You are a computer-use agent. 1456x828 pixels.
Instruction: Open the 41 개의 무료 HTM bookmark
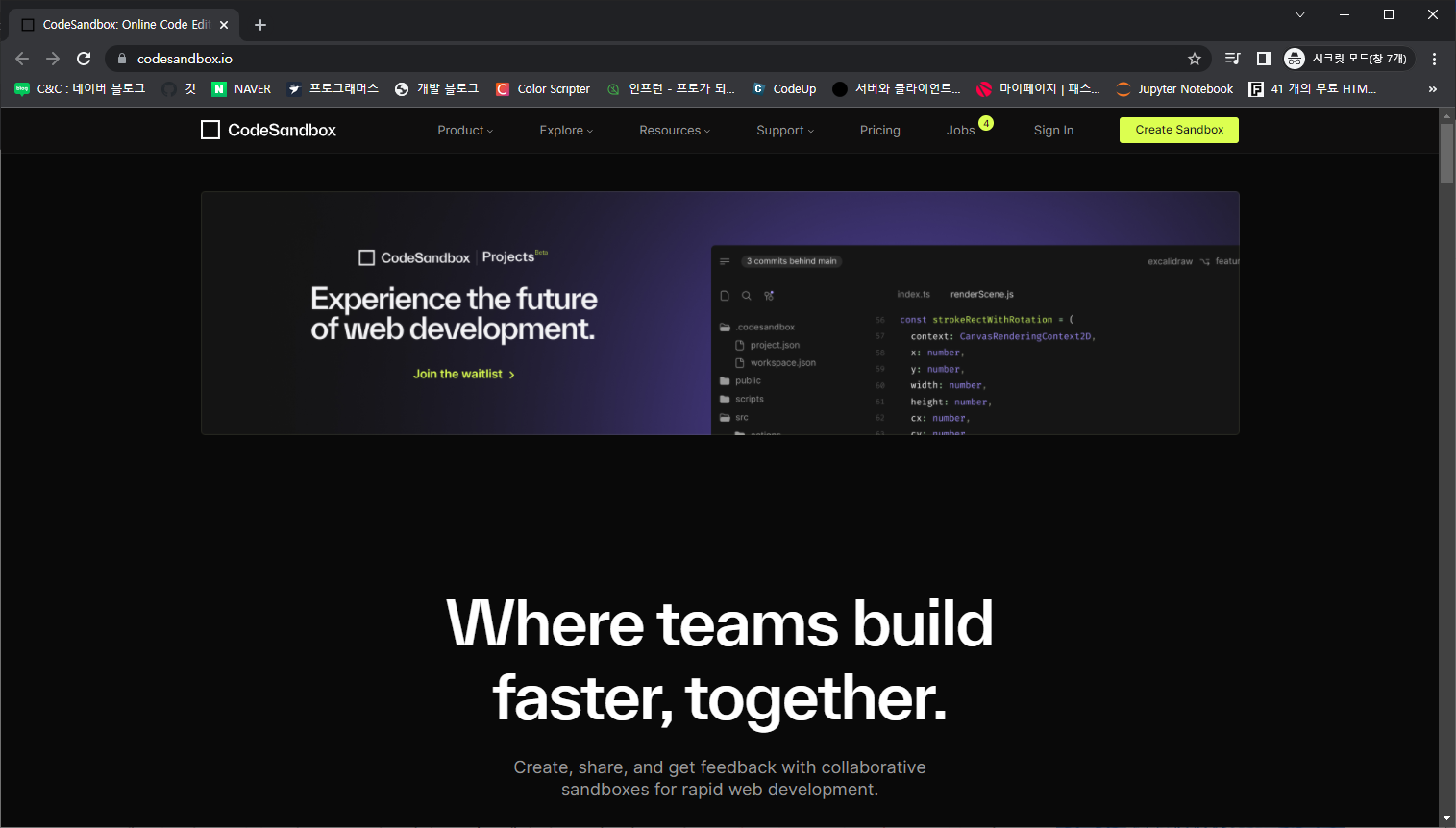coord(1313,88)
